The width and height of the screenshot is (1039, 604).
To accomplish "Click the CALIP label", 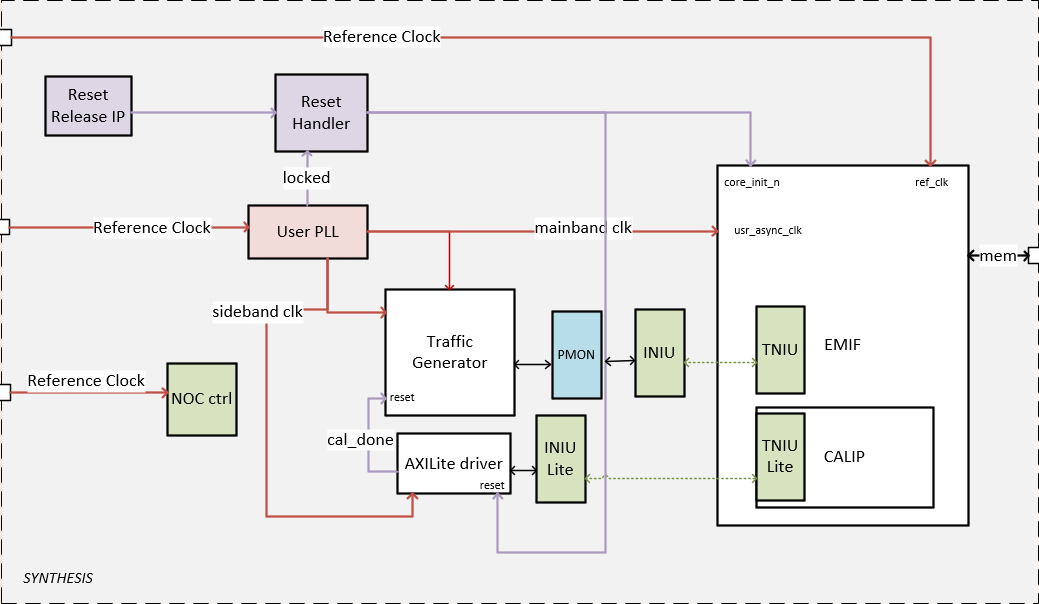I will 844,457.
